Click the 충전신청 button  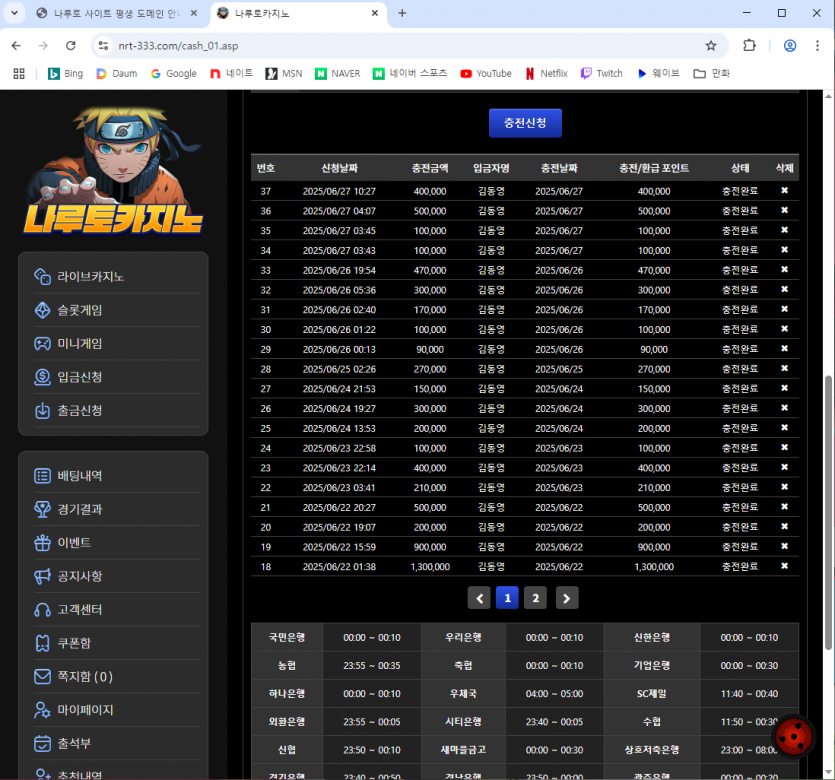tap(525, 123)
